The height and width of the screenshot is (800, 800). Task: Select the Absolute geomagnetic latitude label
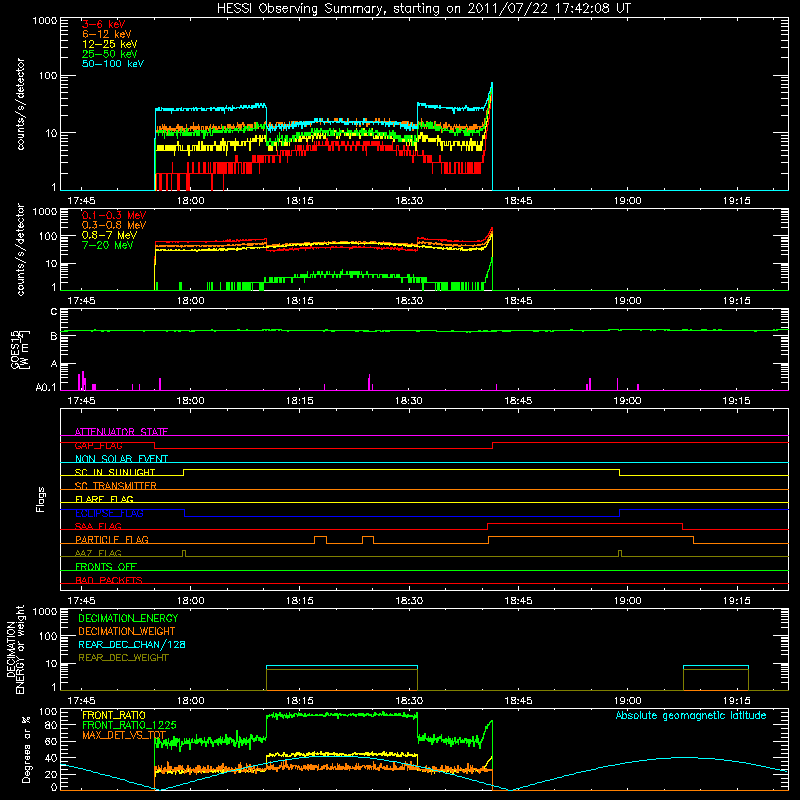point(691,716)
